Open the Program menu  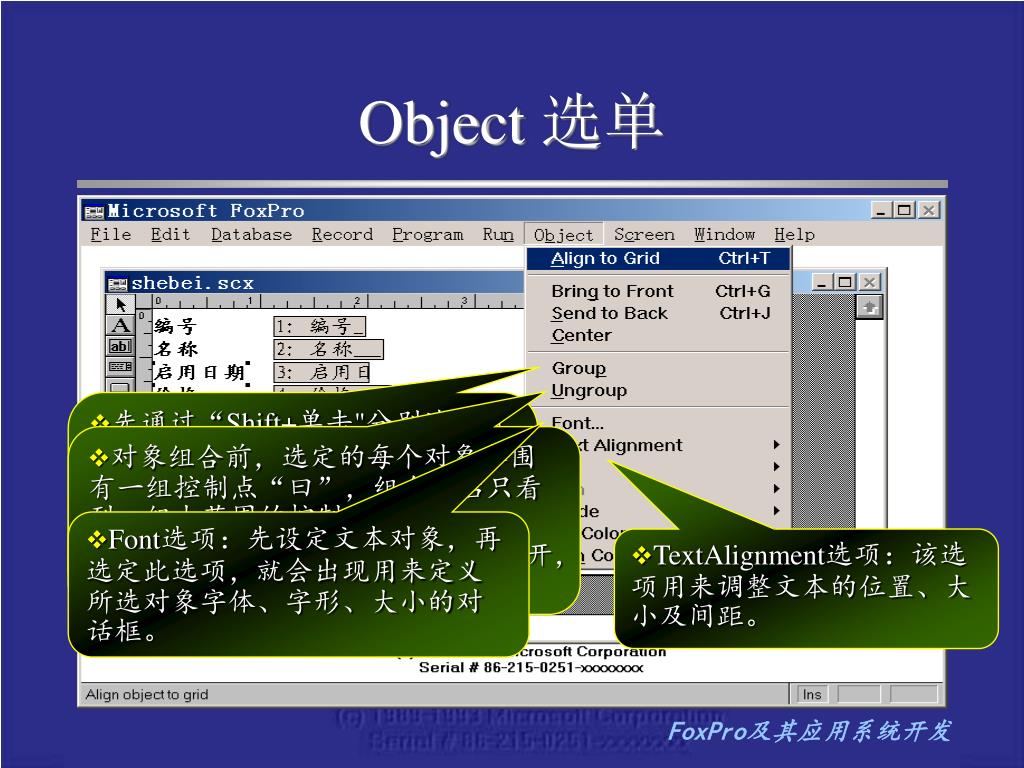point(428,234)
